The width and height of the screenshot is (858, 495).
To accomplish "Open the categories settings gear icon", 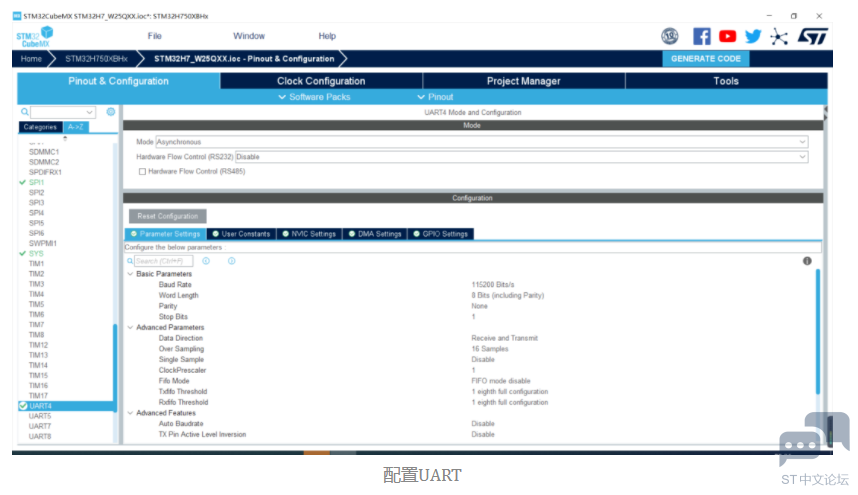I will coord(111,112).
